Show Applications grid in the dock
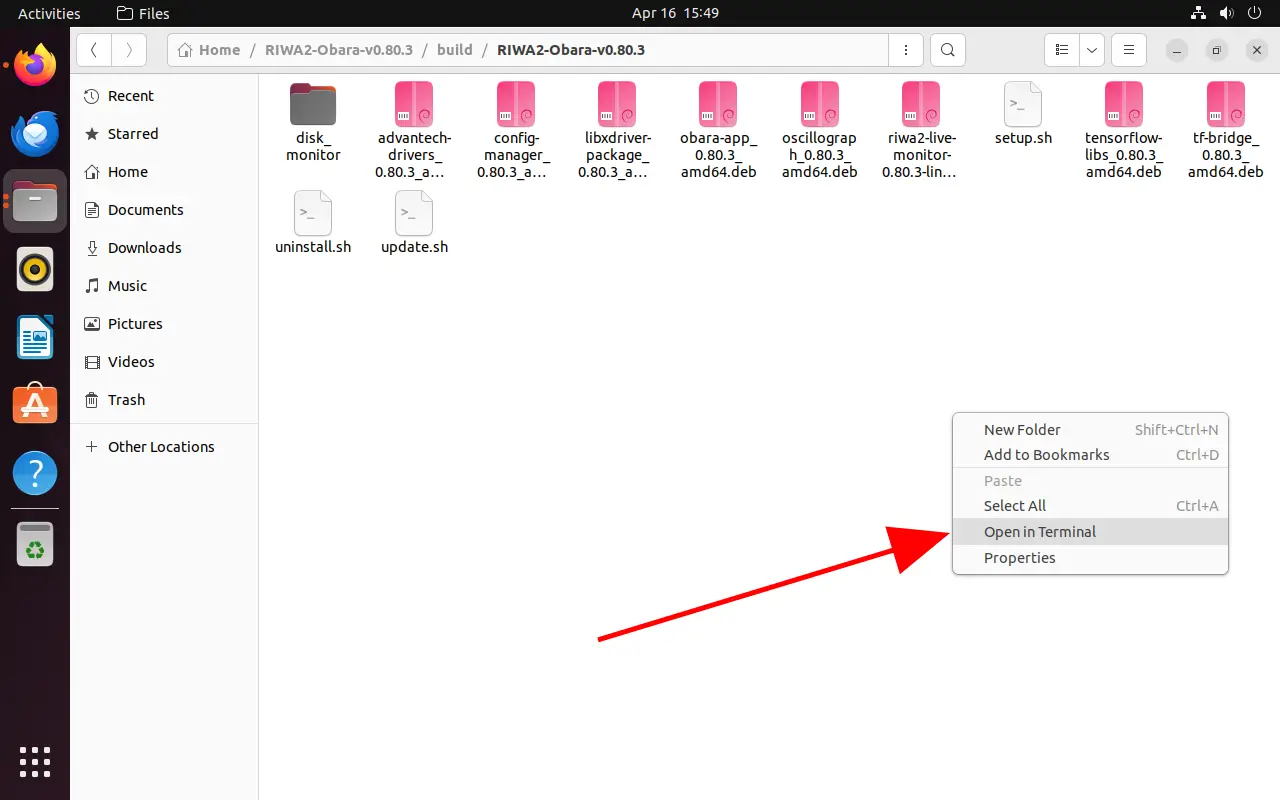This screenshot has height=800, width=1280. (x=35, y=761)
